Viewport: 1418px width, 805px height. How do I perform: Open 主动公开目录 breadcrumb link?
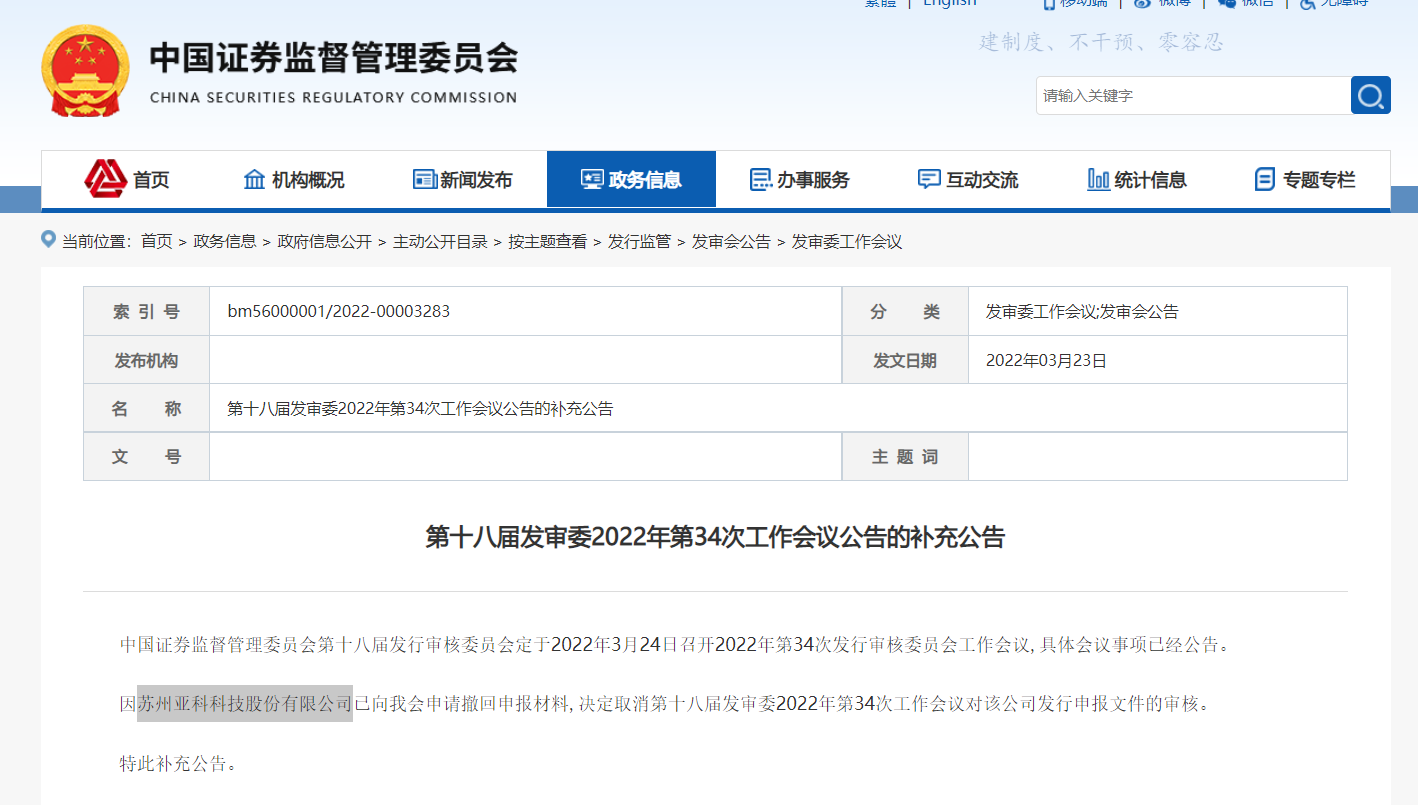point(440,241)
